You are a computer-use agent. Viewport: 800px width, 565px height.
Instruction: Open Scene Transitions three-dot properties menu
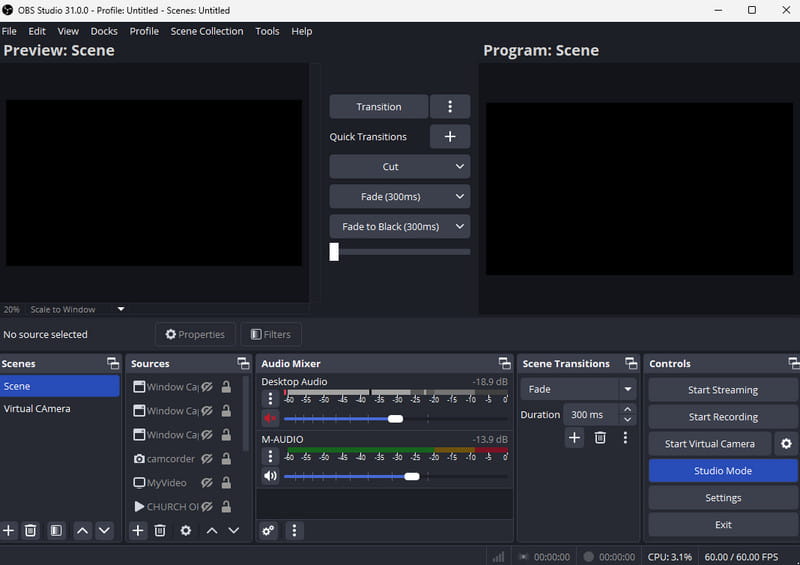pos(625,437)
